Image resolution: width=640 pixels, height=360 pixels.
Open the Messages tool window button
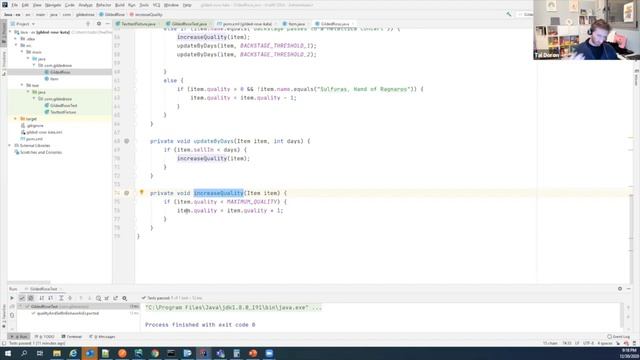(102, 337)
